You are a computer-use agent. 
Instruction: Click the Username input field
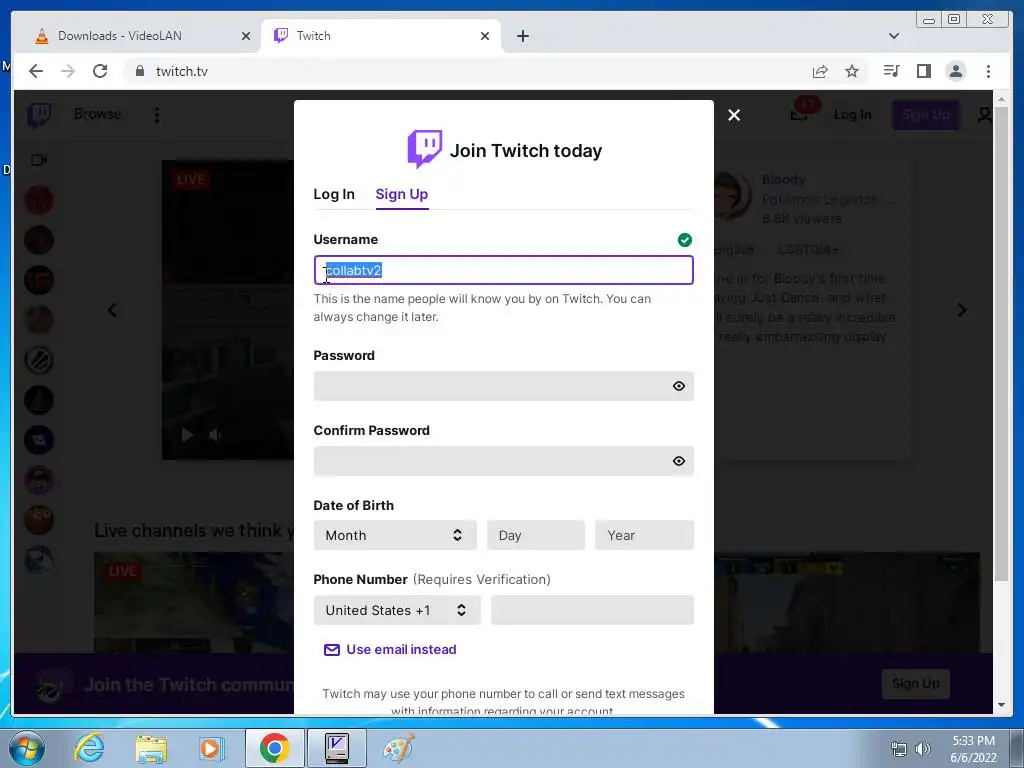tap(504, 270)
